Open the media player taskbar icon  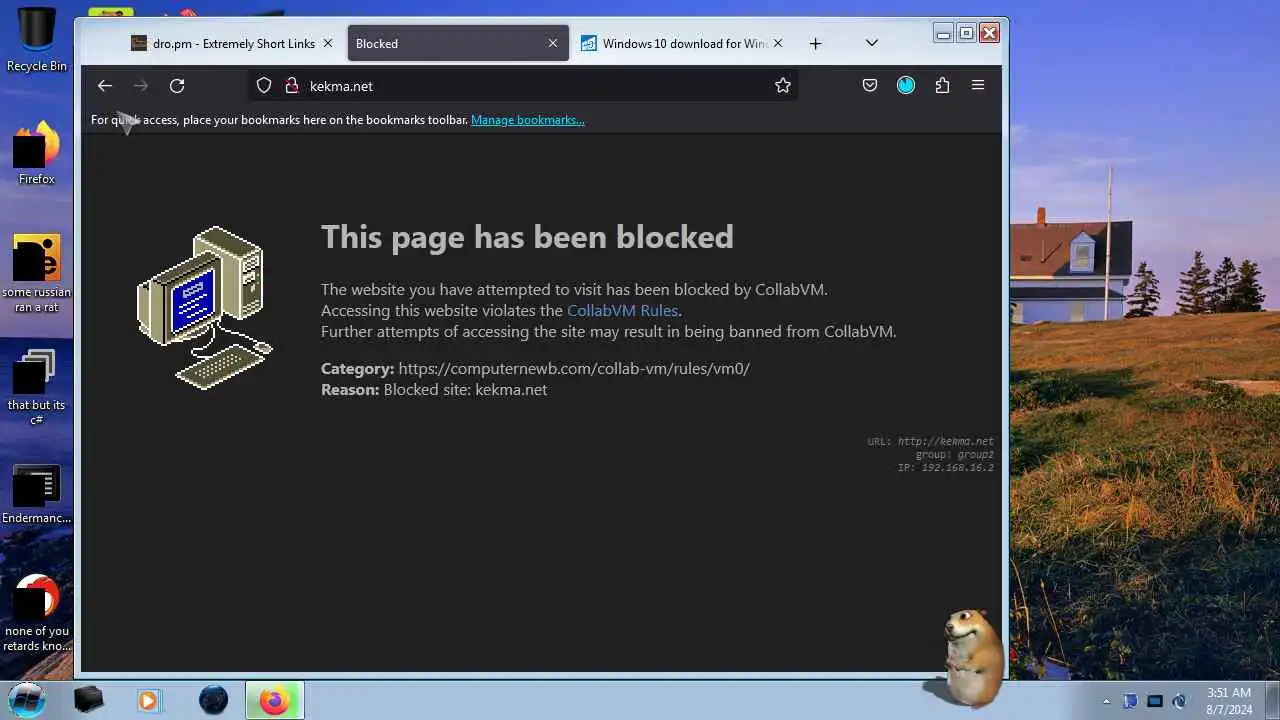(x=148, y=700)
